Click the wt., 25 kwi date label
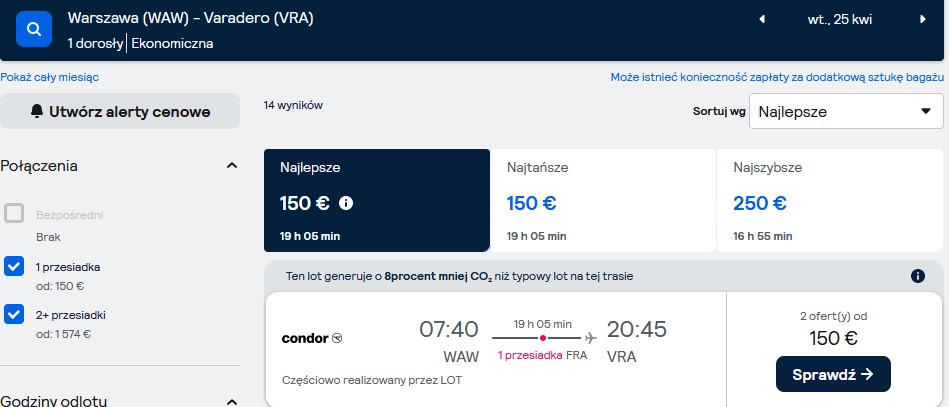Screen dimensions: 949x407 (840, 19)
